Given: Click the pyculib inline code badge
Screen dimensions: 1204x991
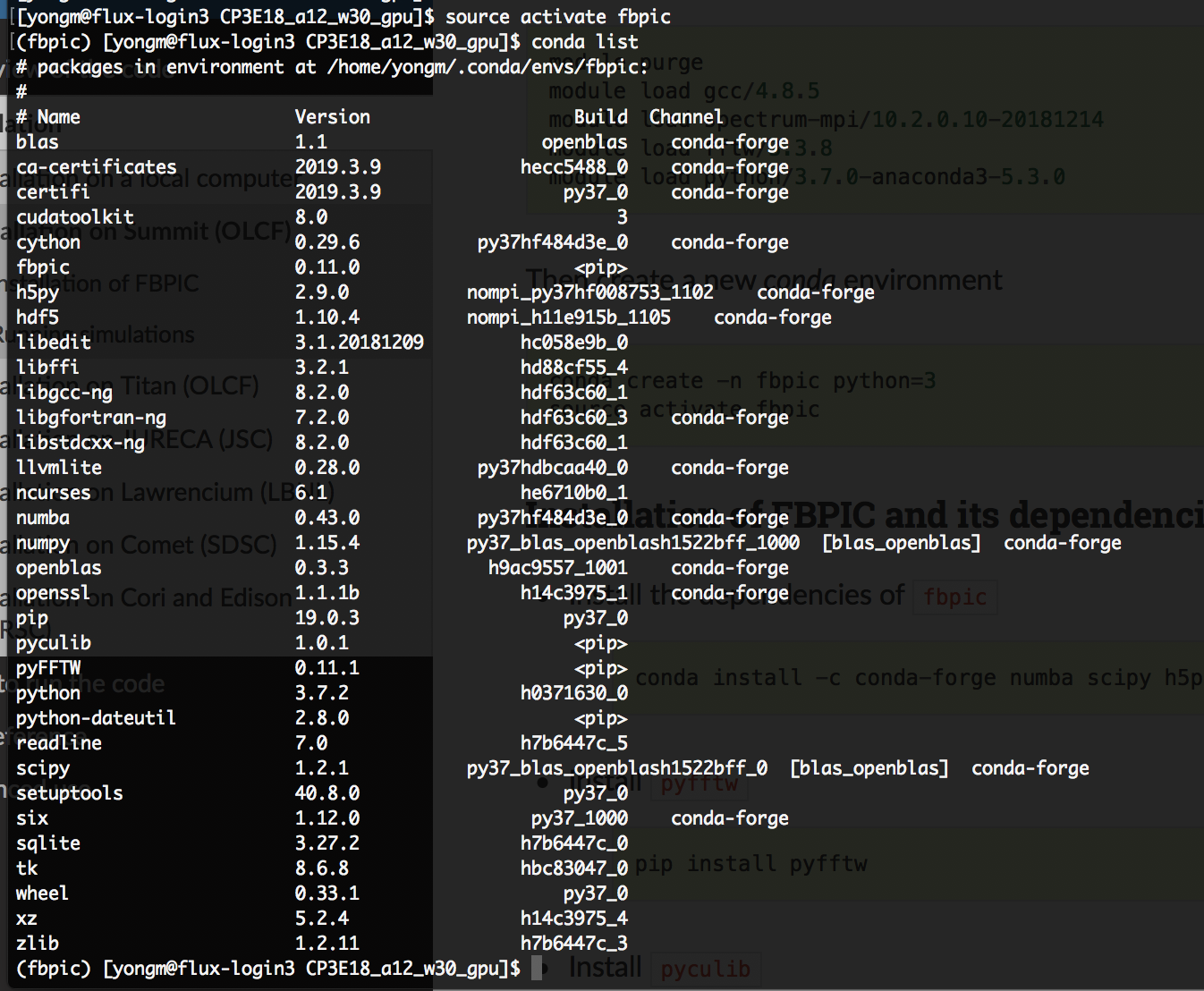Looking at the screenshot, I should [706, 970].
